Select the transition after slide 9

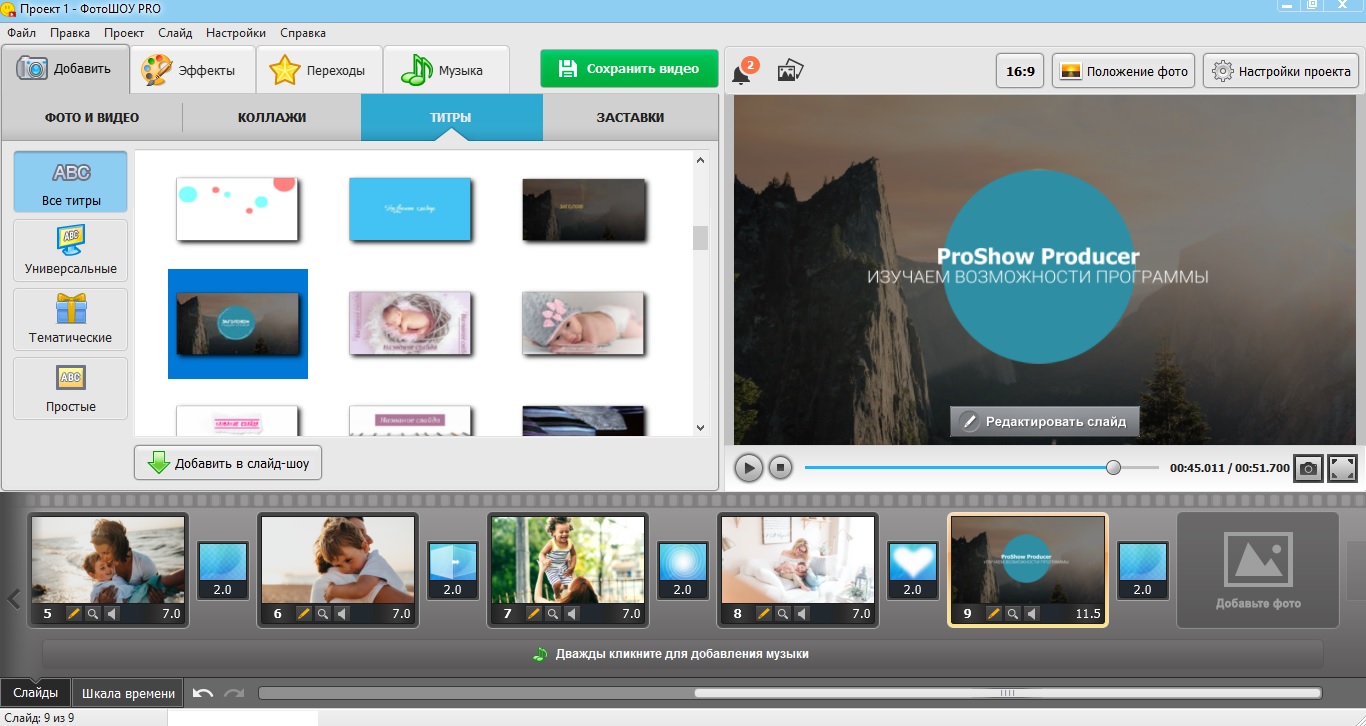tap(1142, 570)
